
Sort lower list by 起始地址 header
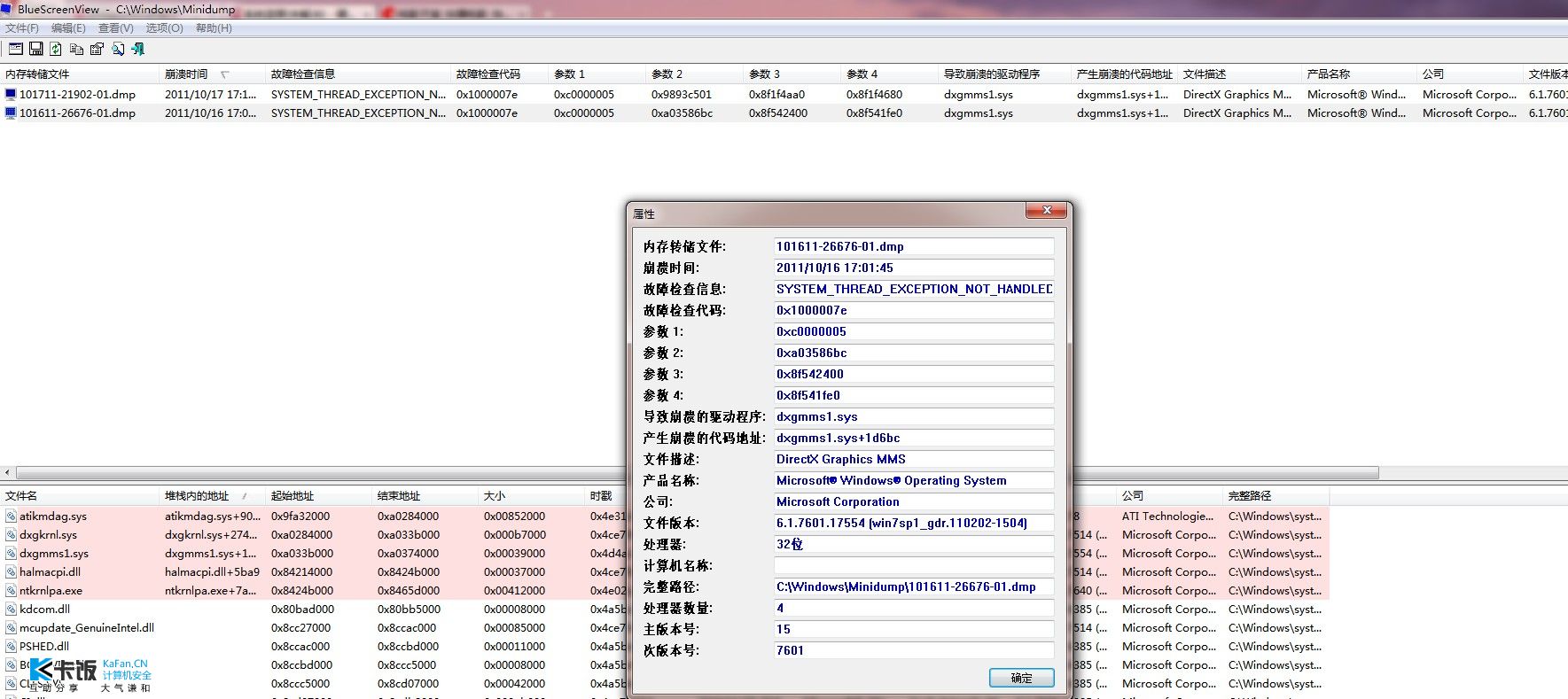pyautogui.click(x=319, y=495)
